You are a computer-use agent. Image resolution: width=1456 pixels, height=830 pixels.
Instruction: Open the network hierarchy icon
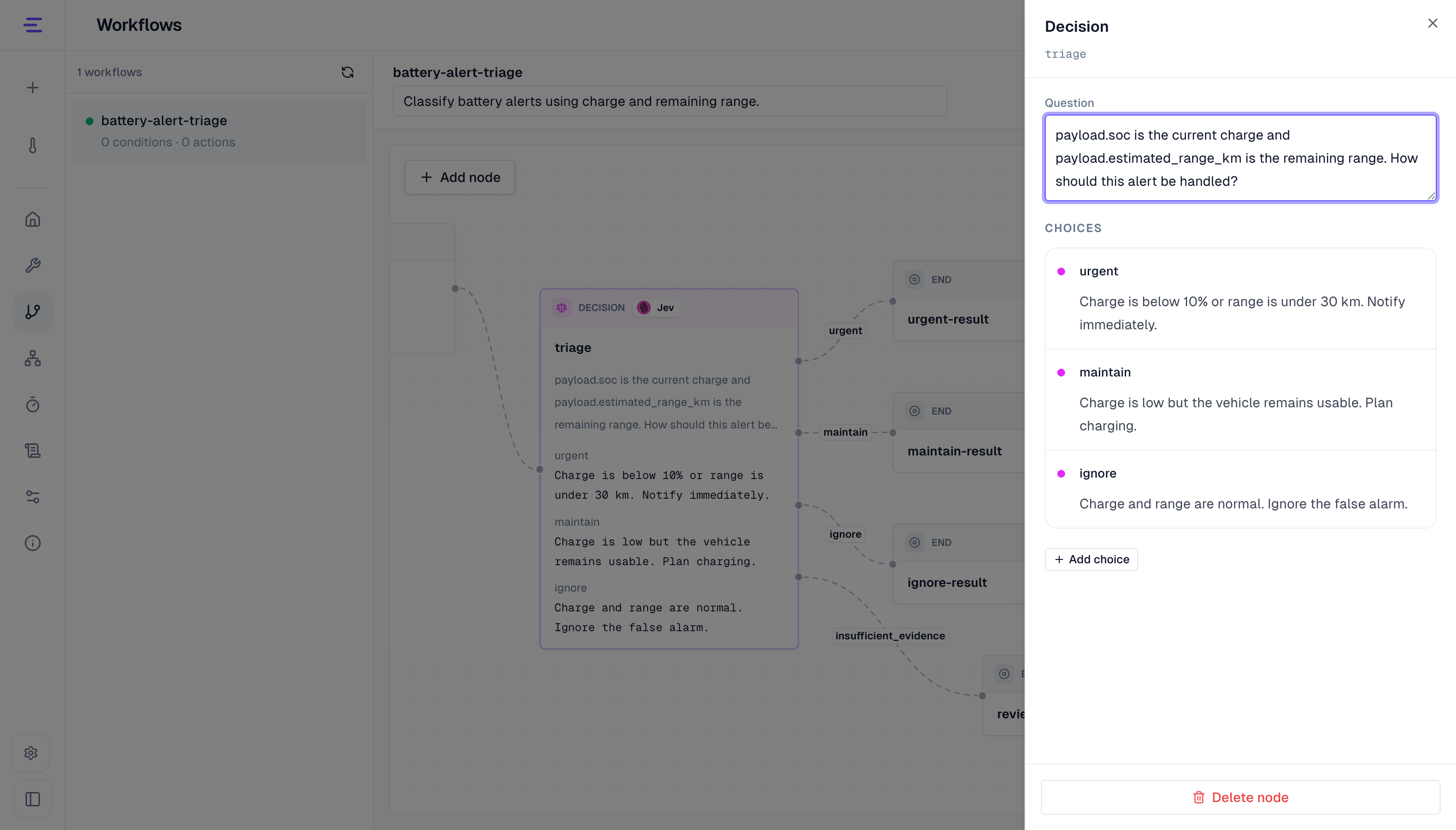point(32,358)
